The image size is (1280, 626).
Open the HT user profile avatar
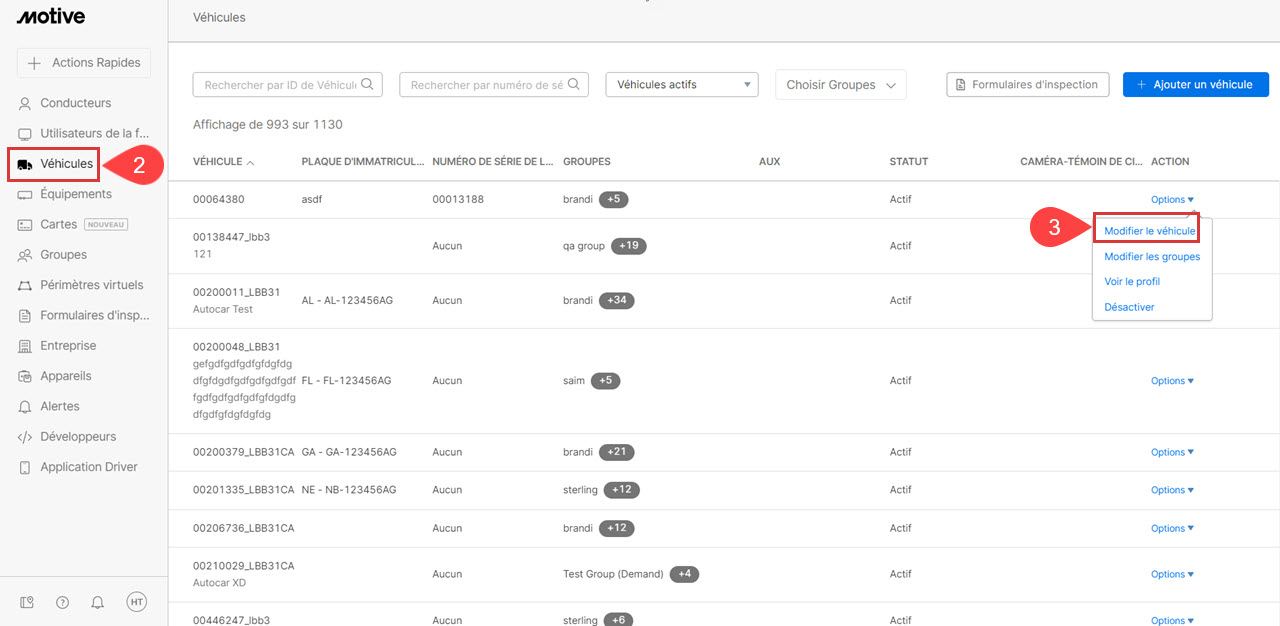click(x=136, y=601)
